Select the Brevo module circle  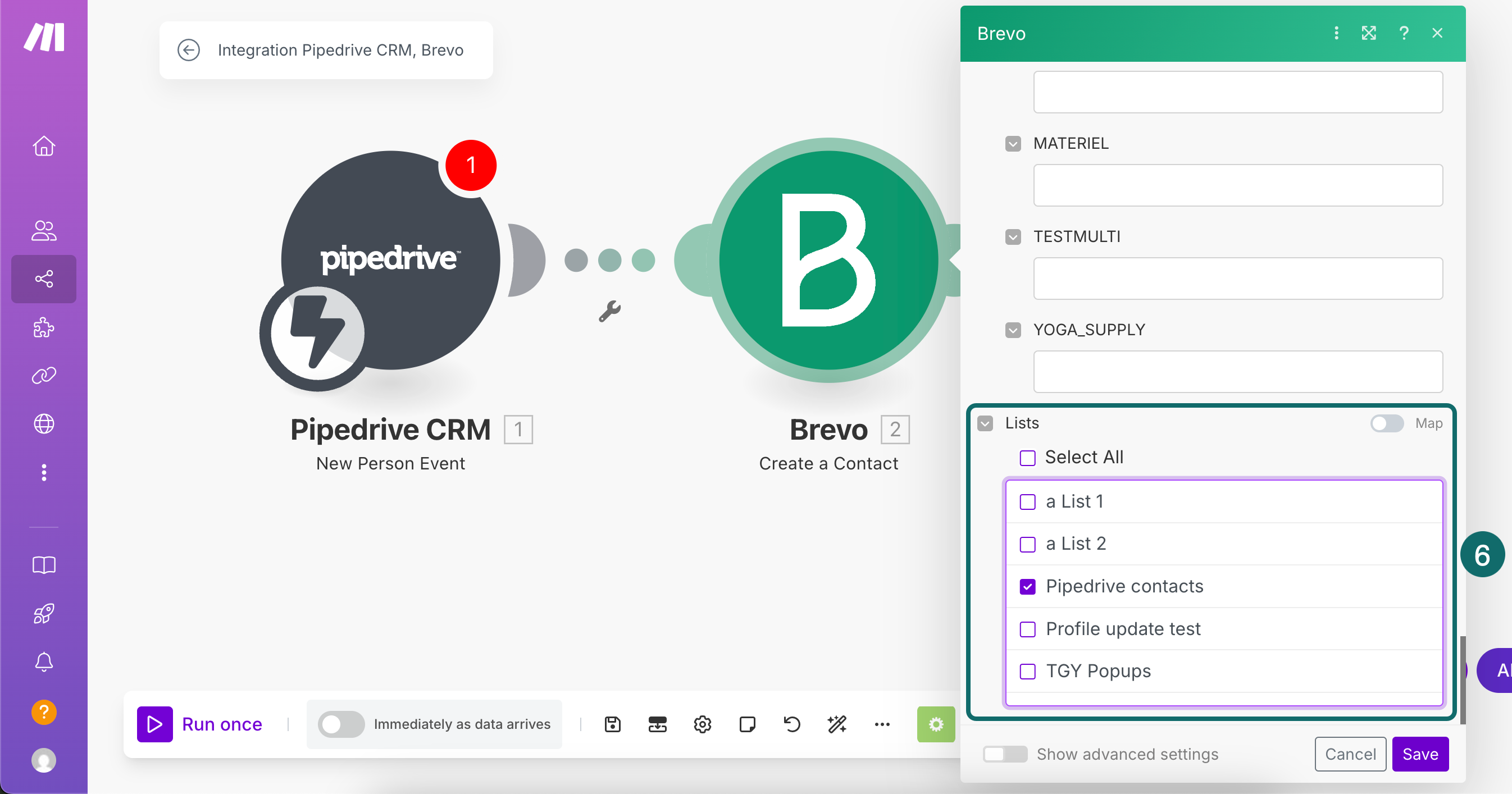(828, 260)
